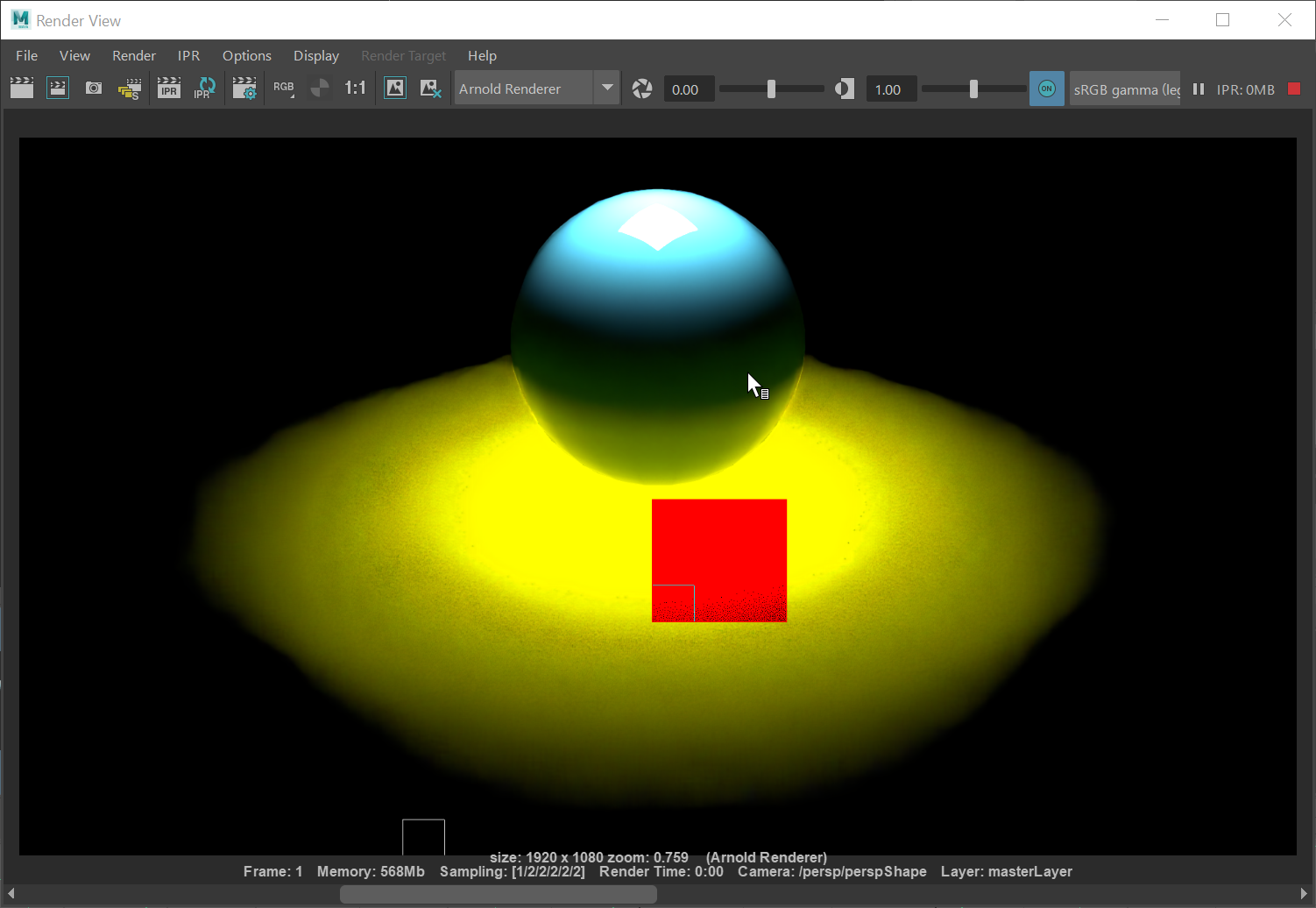Refresh the IPR image

pos(205,88)
